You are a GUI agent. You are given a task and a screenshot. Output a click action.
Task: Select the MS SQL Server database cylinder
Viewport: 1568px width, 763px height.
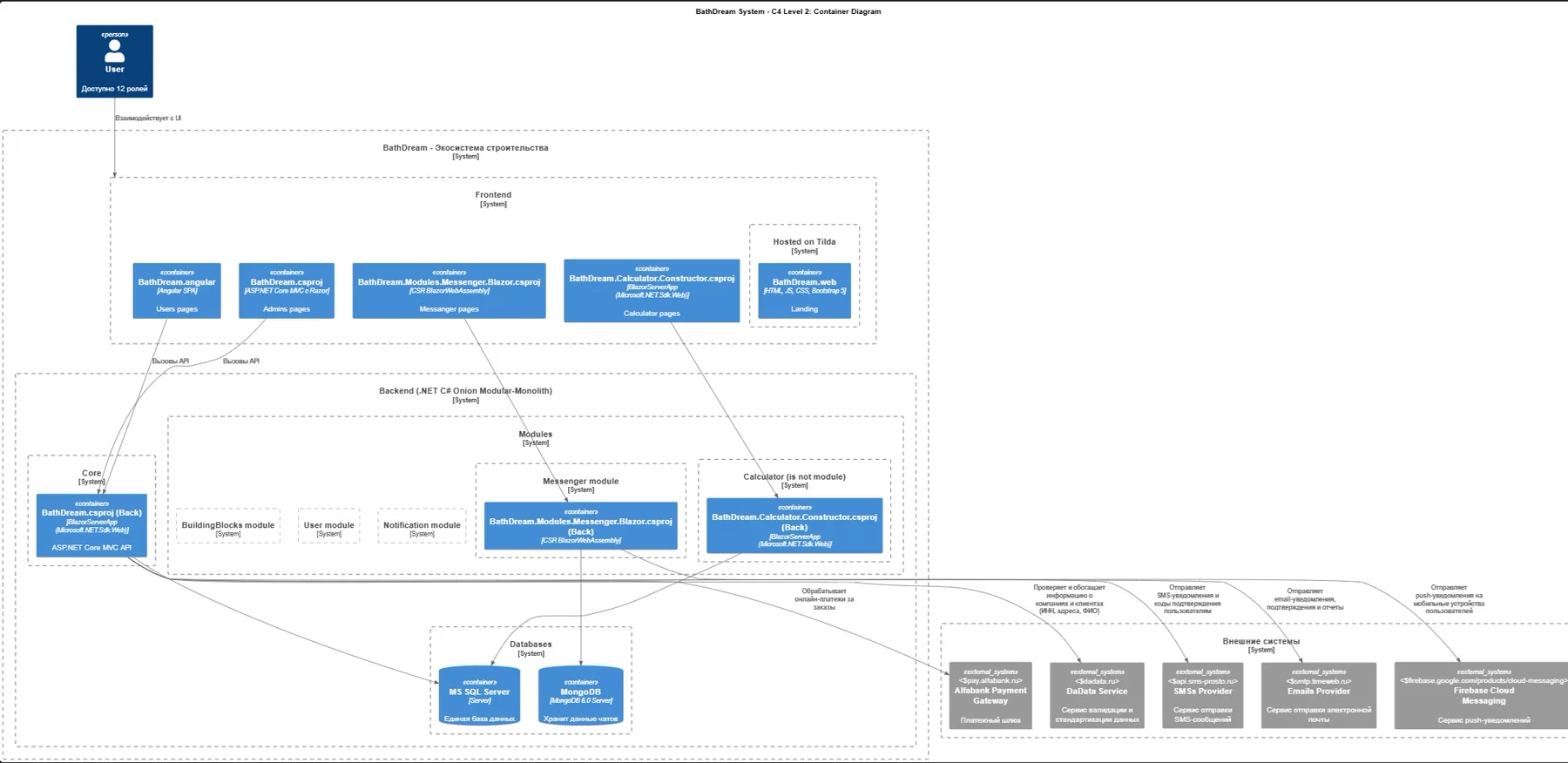point(479,697)
